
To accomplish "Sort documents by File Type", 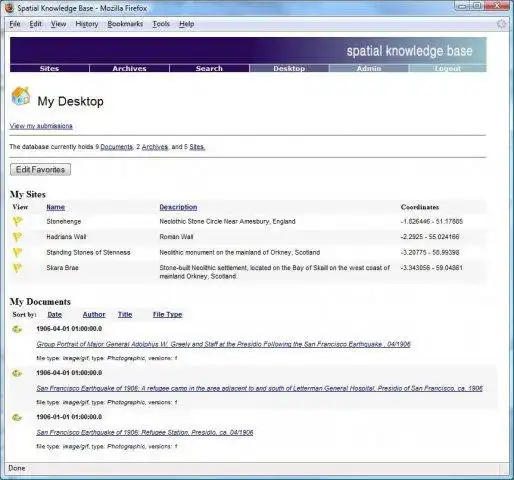I will click(x=167, y=314).
